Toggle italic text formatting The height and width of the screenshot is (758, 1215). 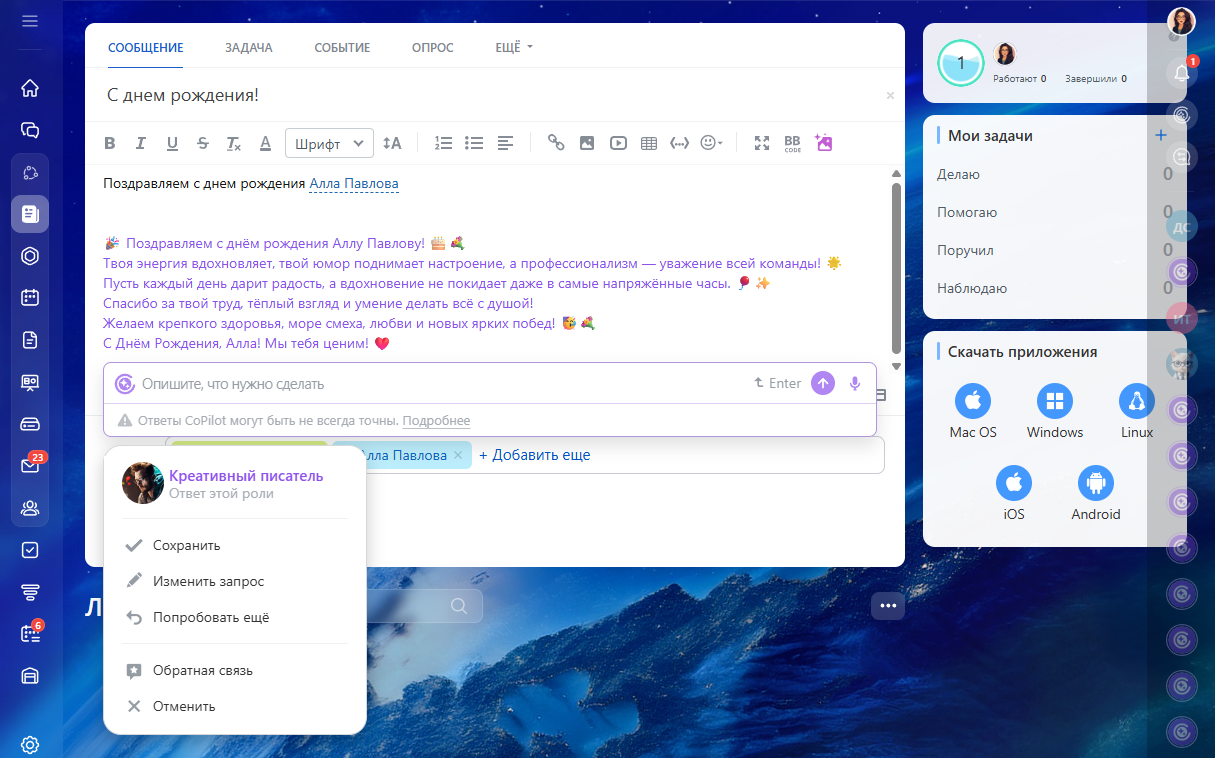pos(141,143)
